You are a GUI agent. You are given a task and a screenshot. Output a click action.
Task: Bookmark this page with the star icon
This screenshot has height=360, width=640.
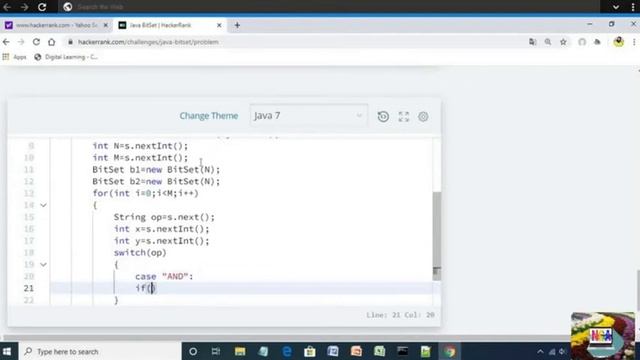point(563,42)
